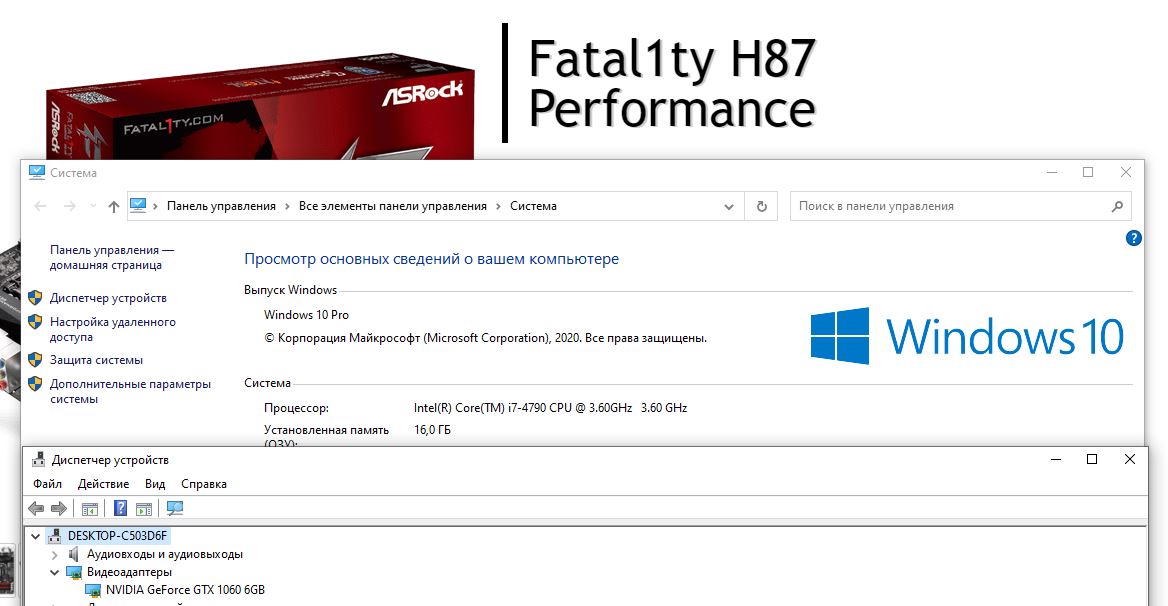This screenshot has height=606, width=1168.
Task: Select the 16,0 ГБ memory value
Action: (432, 430)
